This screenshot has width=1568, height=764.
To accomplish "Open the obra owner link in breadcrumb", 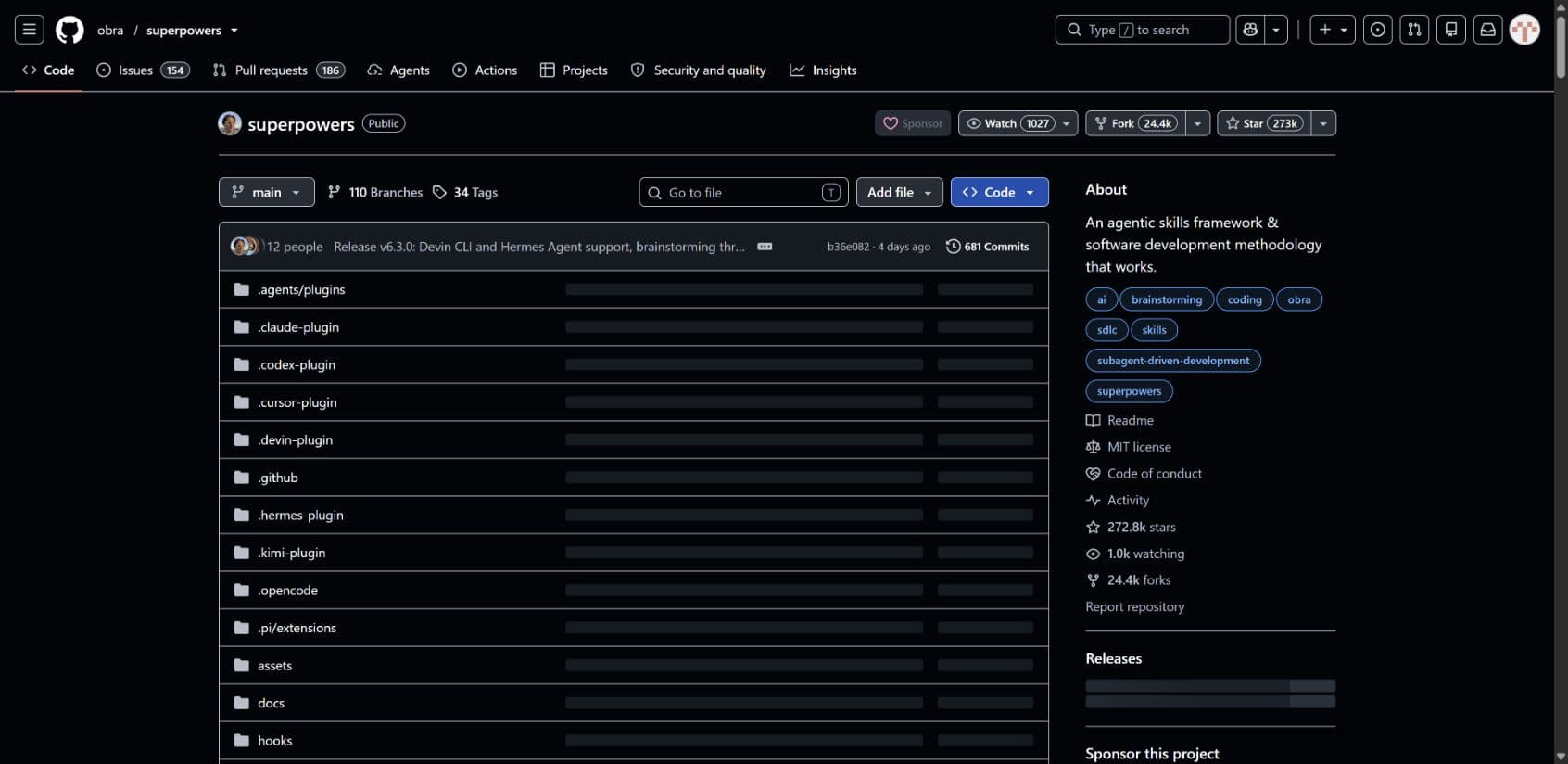I will (110, 31).
